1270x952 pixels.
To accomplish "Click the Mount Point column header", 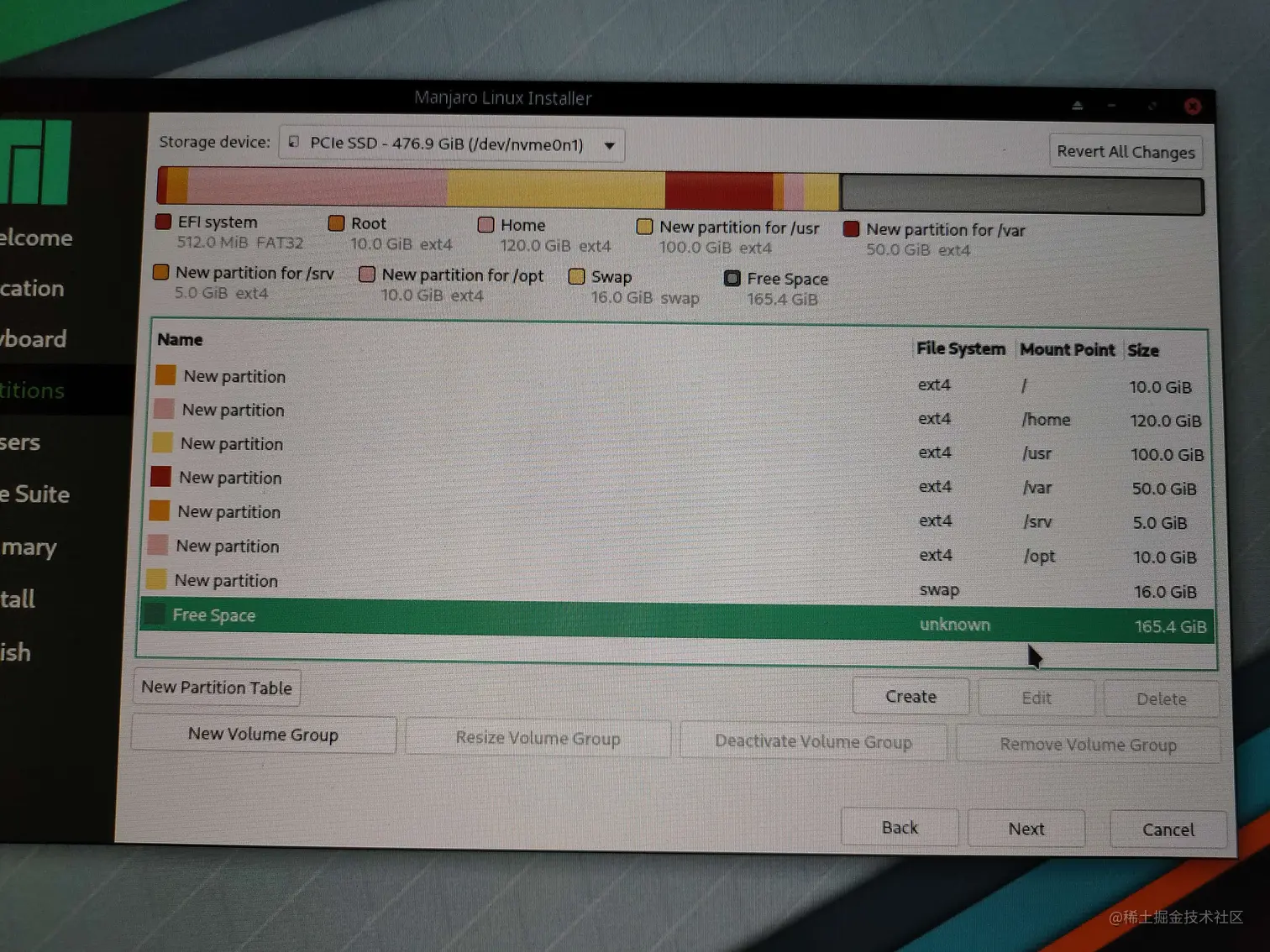I will point(1067,349).
